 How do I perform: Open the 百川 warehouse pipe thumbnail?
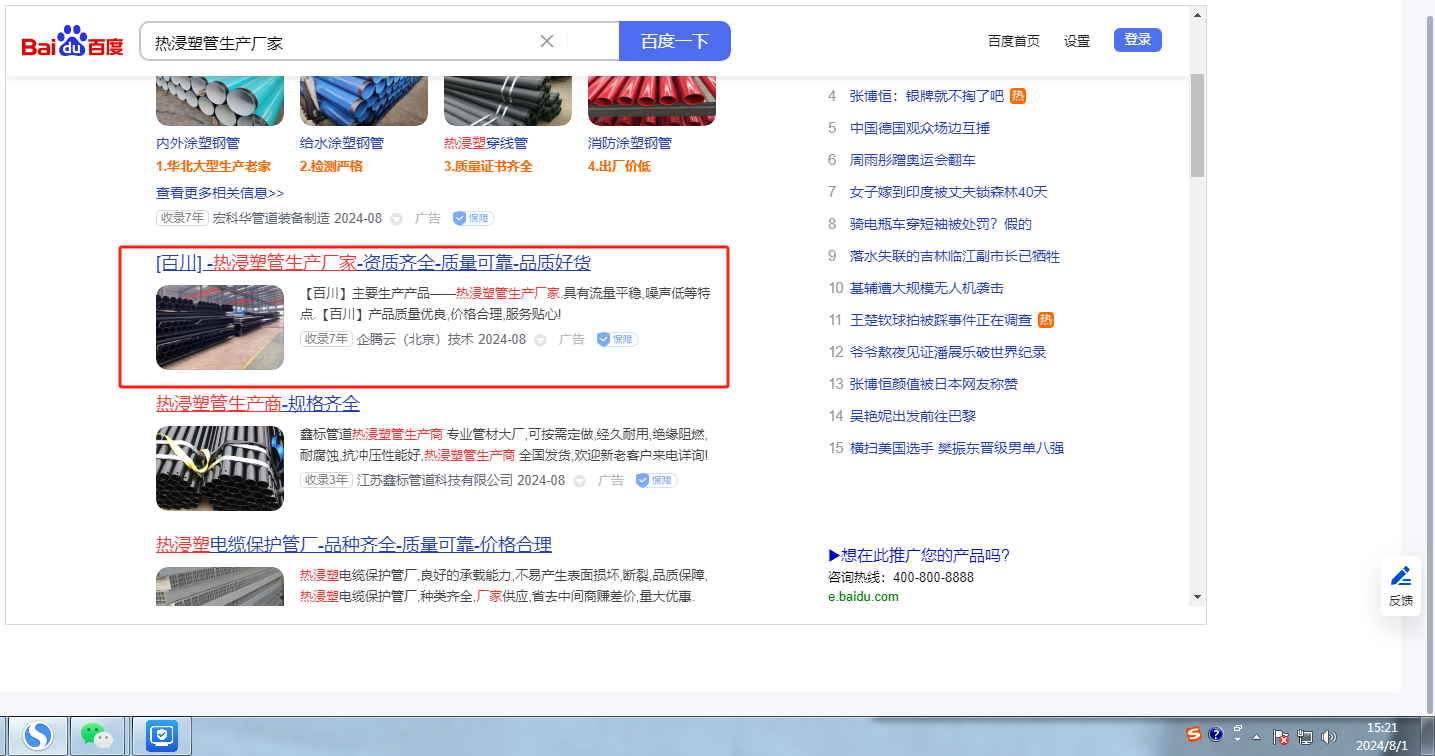tap(220, 327)
